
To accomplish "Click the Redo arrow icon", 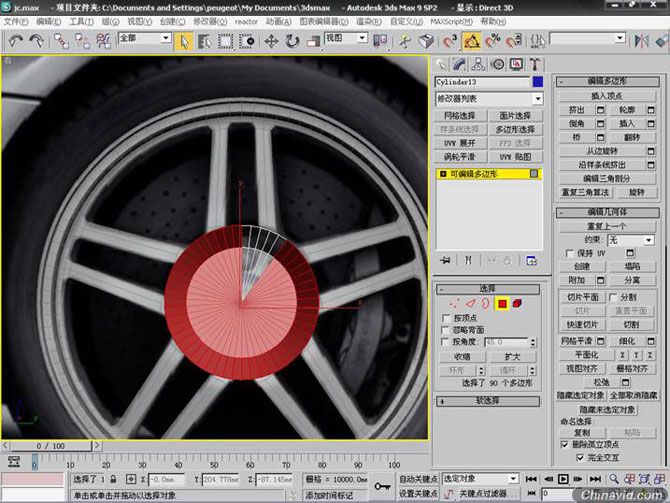I will [37, 41].
